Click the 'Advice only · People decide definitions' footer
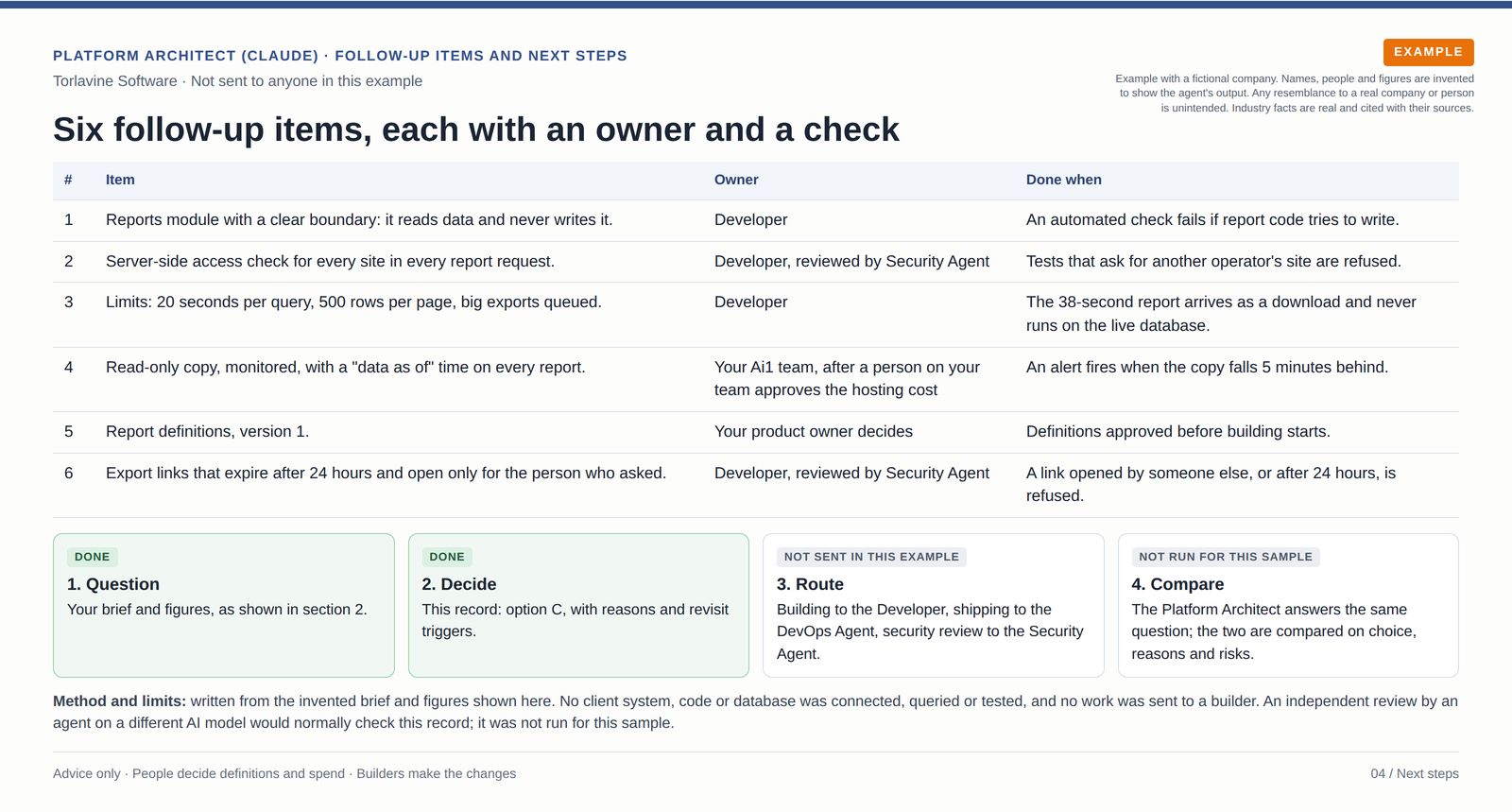Screen dimensions: 1512x812 pos(284,773)
